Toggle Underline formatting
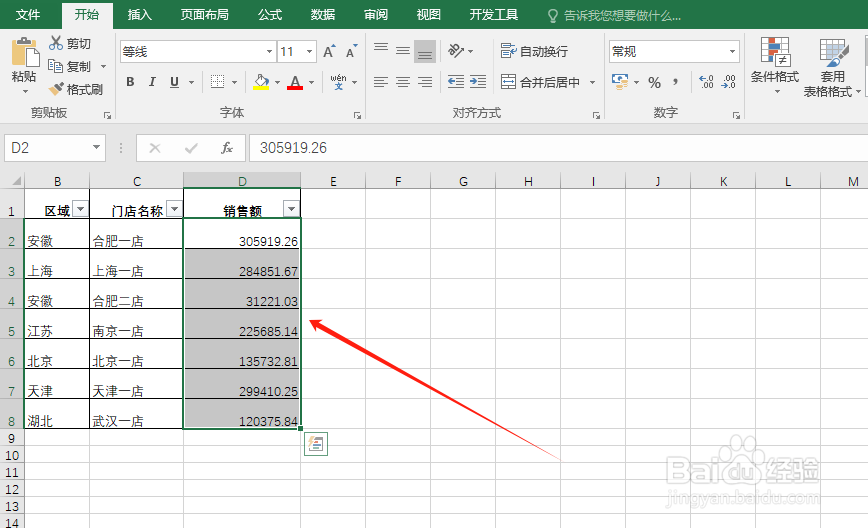 click(x=174, y=82)
